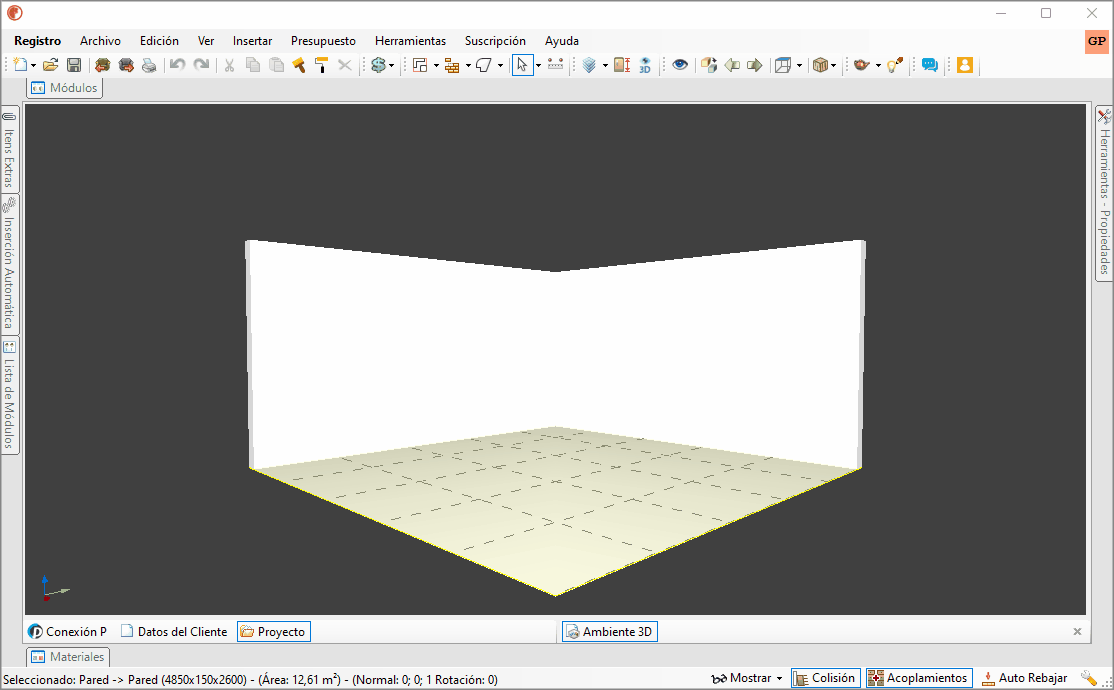Viewport: 1114px width, 690px height.
Task: Select the Proyecto tab
Action: coord(274,632)
